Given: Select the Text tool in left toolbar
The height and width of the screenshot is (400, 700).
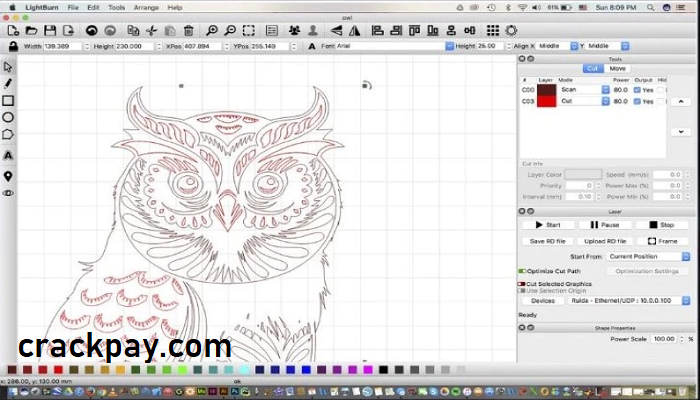Looking at the screenshot, I should coord(8,155).
